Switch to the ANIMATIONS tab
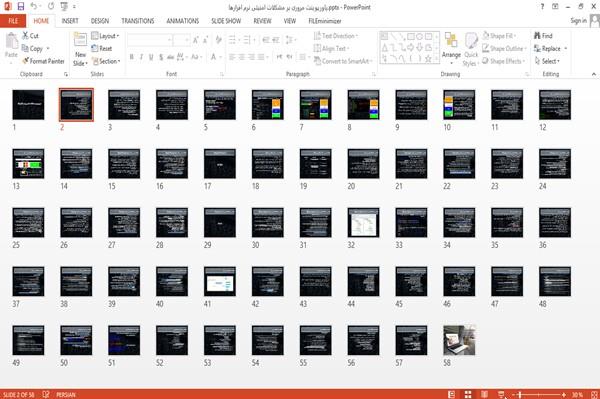The width and height of the screenshot is (600, 399). coord(183,21)
